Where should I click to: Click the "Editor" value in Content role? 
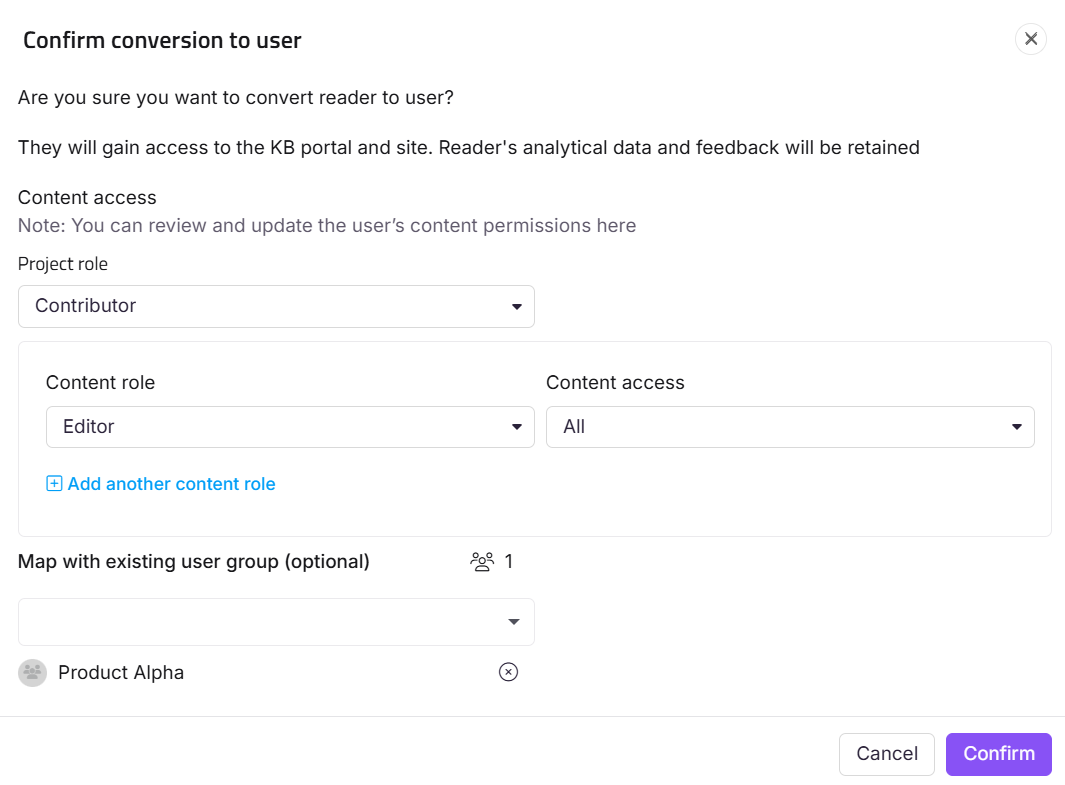88,427
